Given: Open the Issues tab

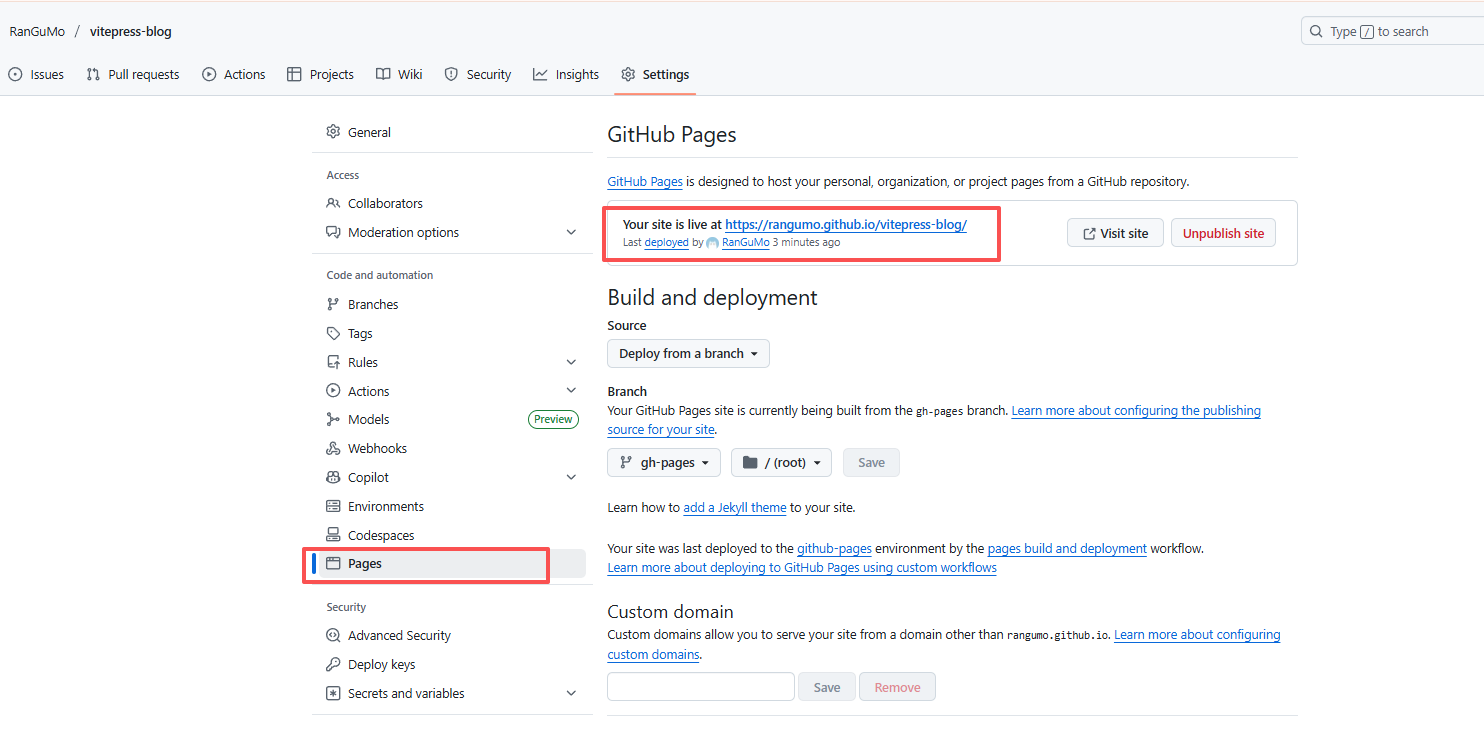Looking at the screenshot, I should coord(36,74).
